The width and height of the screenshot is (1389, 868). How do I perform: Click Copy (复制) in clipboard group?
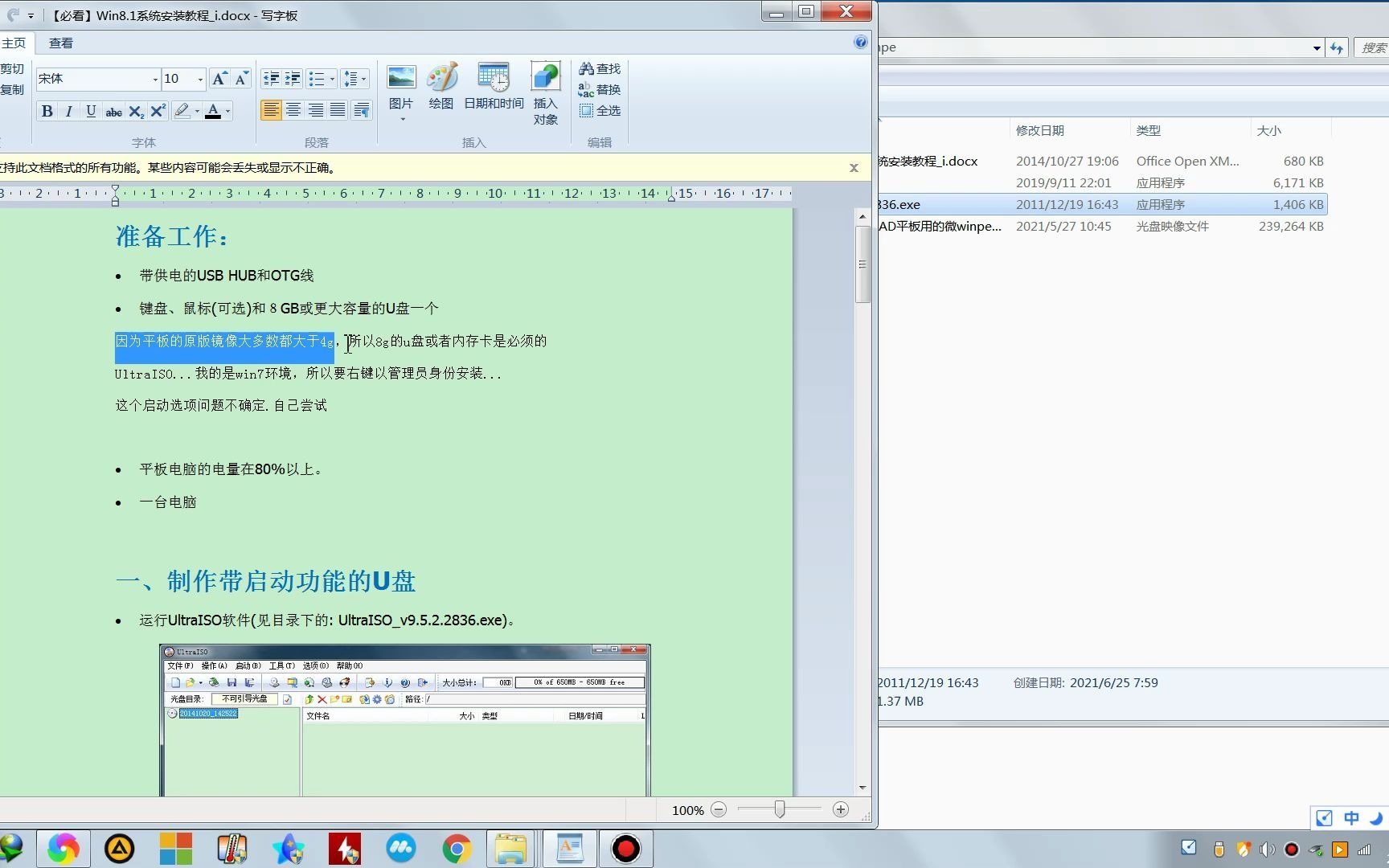tap(12, 90)
